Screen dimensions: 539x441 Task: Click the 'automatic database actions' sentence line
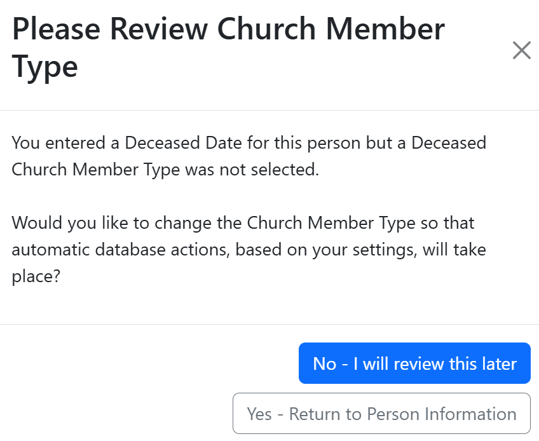coord(249,250)
